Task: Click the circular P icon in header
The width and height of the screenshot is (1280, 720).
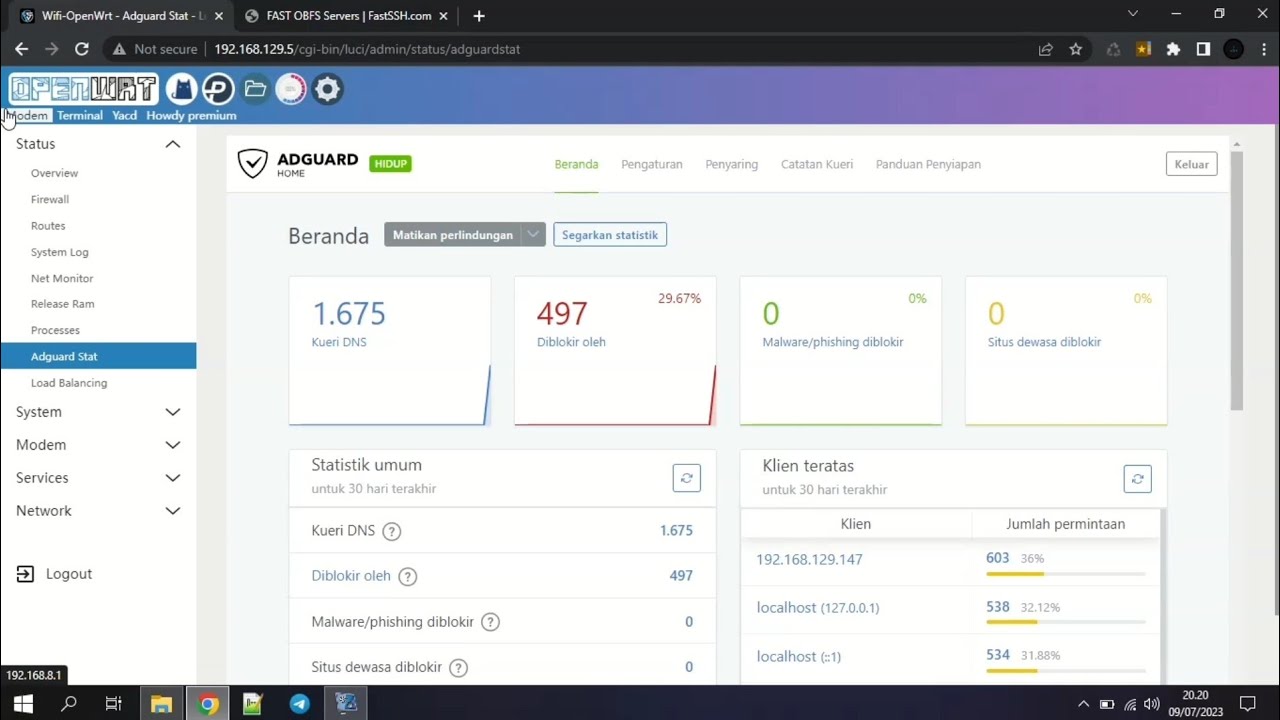Action: coord(218,89)
